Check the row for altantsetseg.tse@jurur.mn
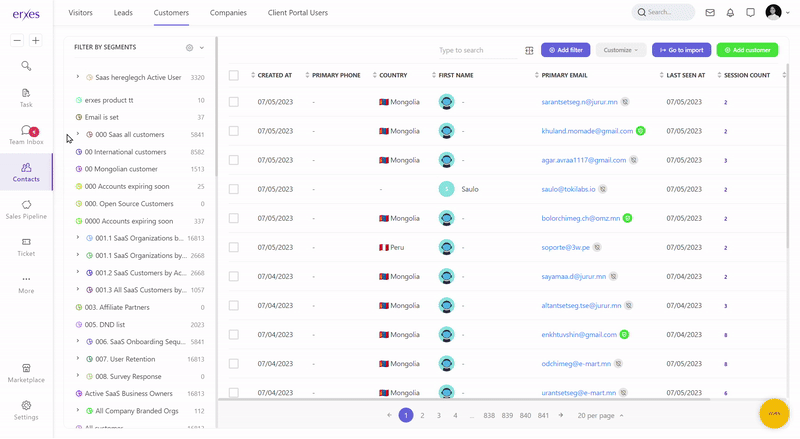Image resolution: width=800 pixels, height=439 pixels. (x=234, y=305)
